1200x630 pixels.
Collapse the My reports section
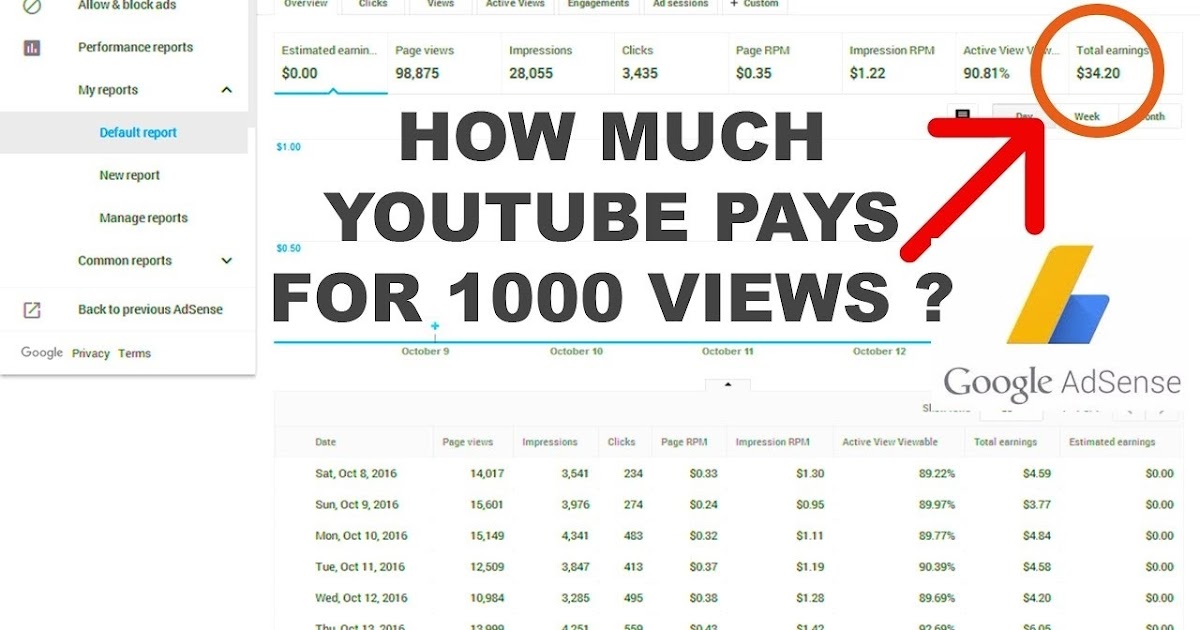coord(227,90)
